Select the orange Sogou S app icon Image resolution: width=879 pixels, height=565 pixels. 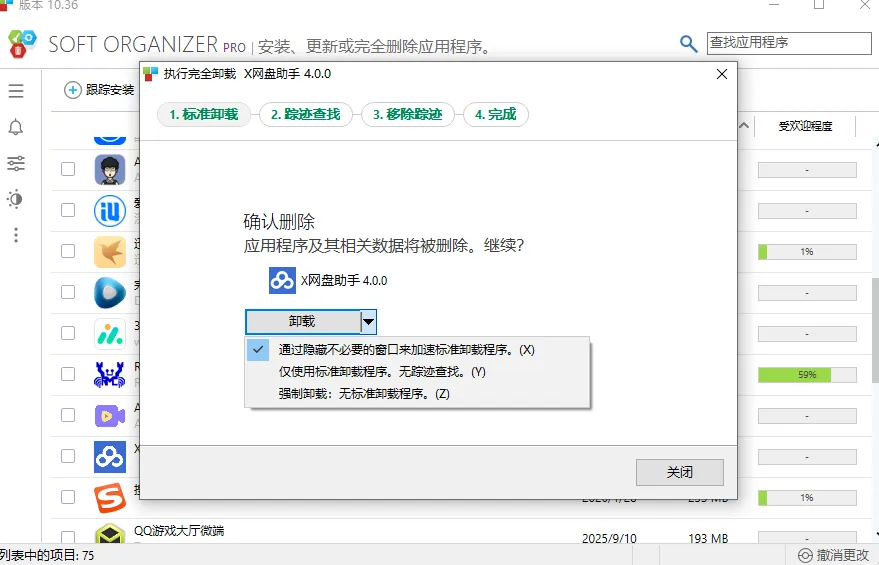coord(110,498)
